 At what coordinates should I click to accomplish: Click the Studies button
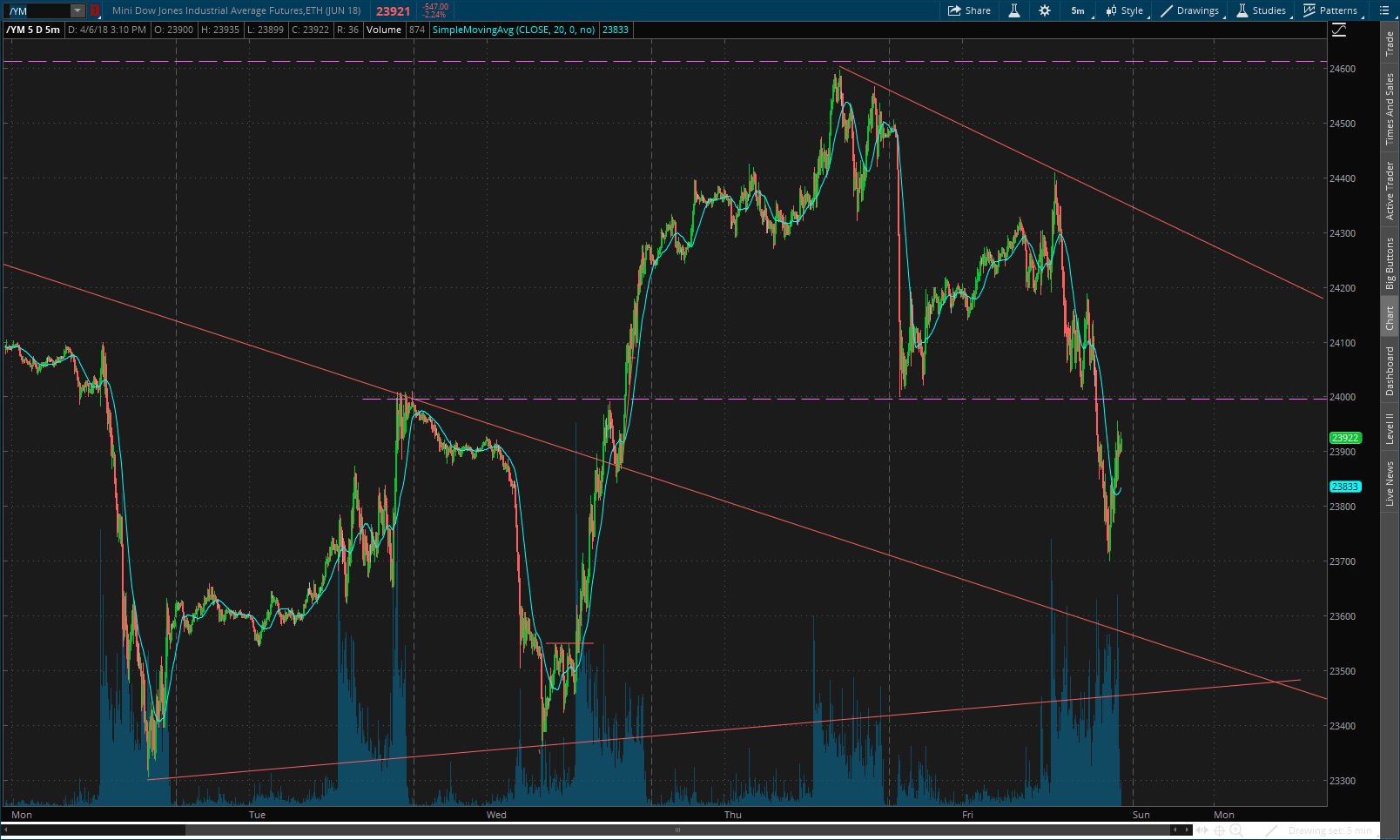coord(1261,10)
